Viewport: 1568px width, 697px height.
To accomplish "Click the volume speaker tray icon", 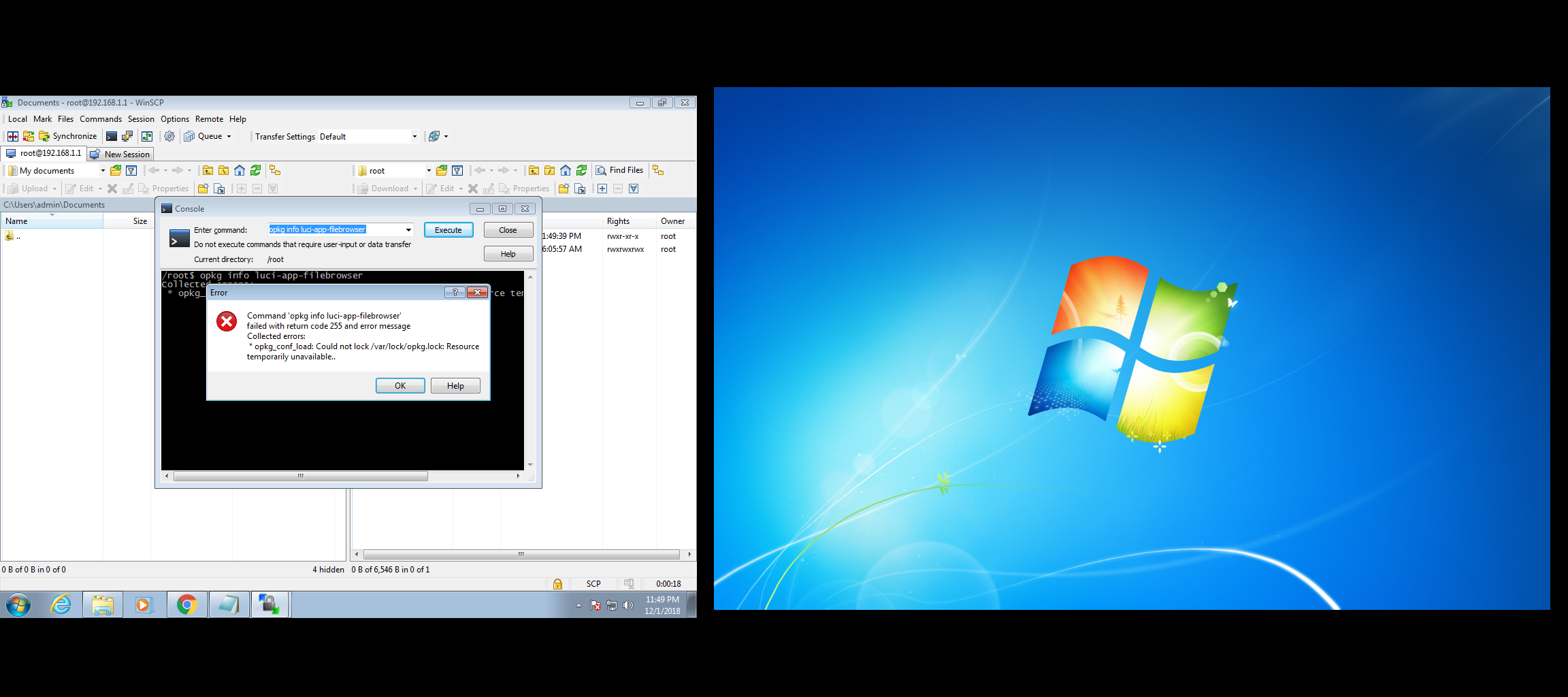I will [x=627, y=605].
